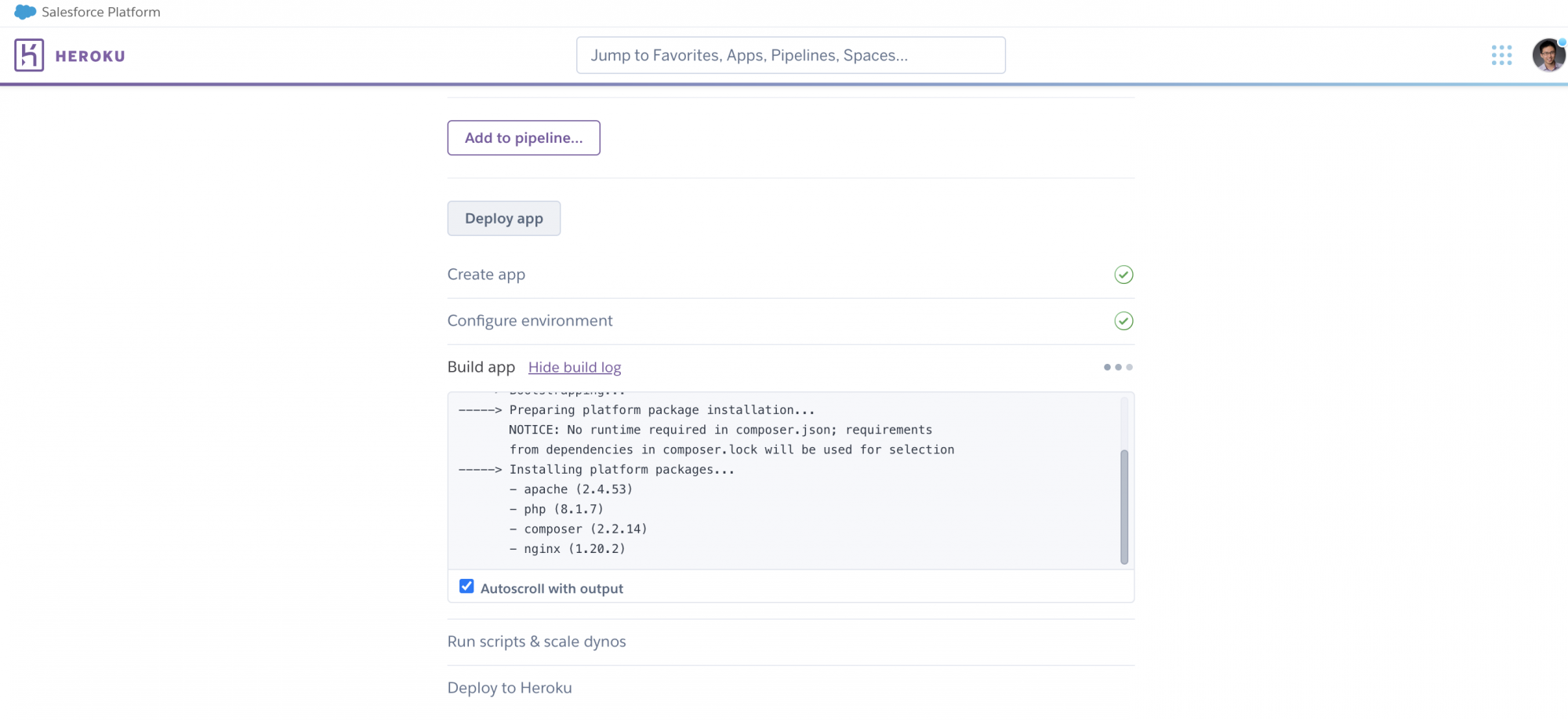Click the 'from dependencies in composer.lock' log line

pos(732,449)
